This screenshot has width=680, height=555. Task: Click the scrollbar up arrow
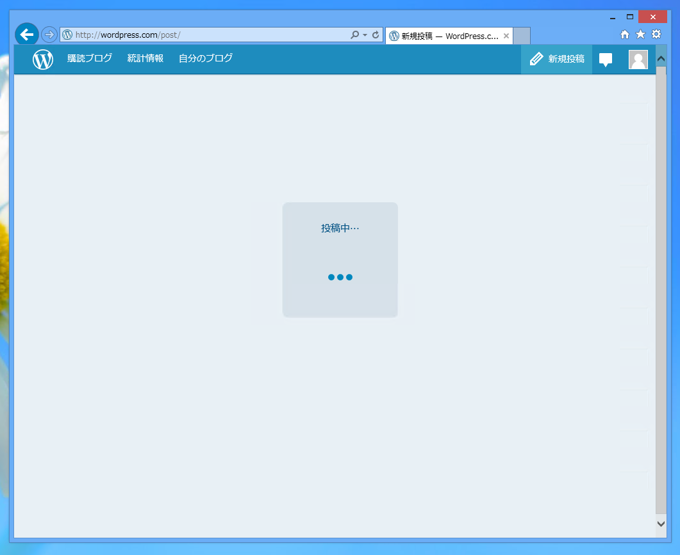(661, 59)
